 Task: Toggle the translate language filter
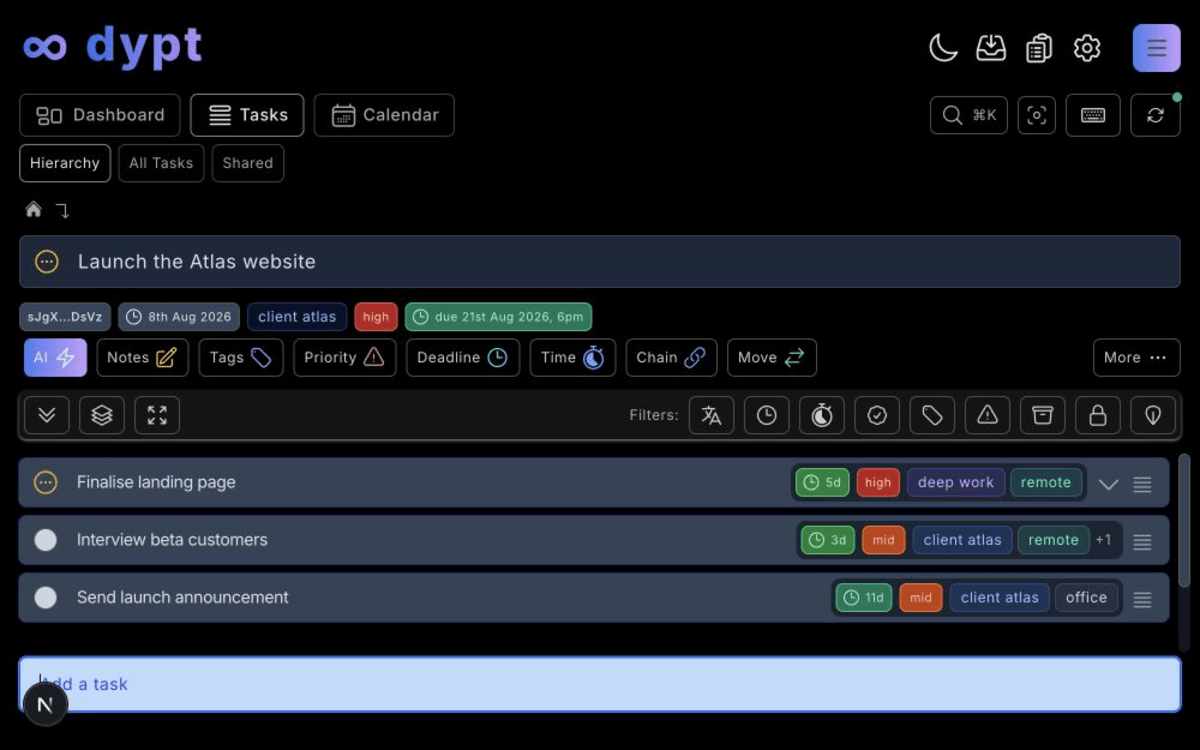click(x=712, y=415)
